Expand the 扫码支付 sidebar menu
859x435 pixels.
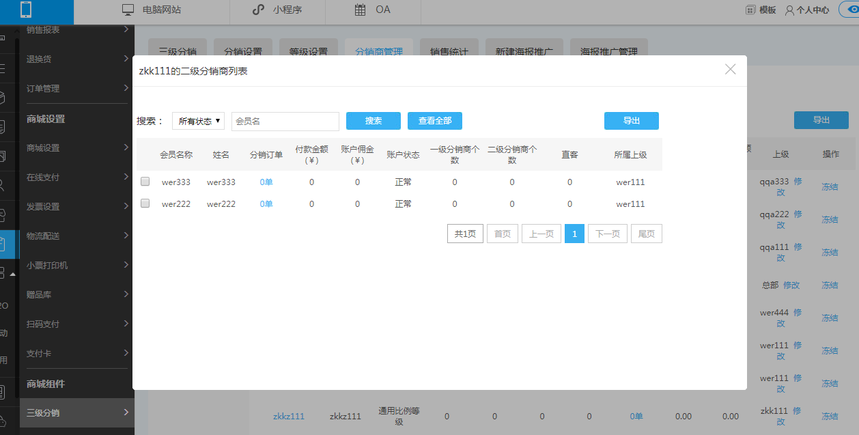point(77,324)
